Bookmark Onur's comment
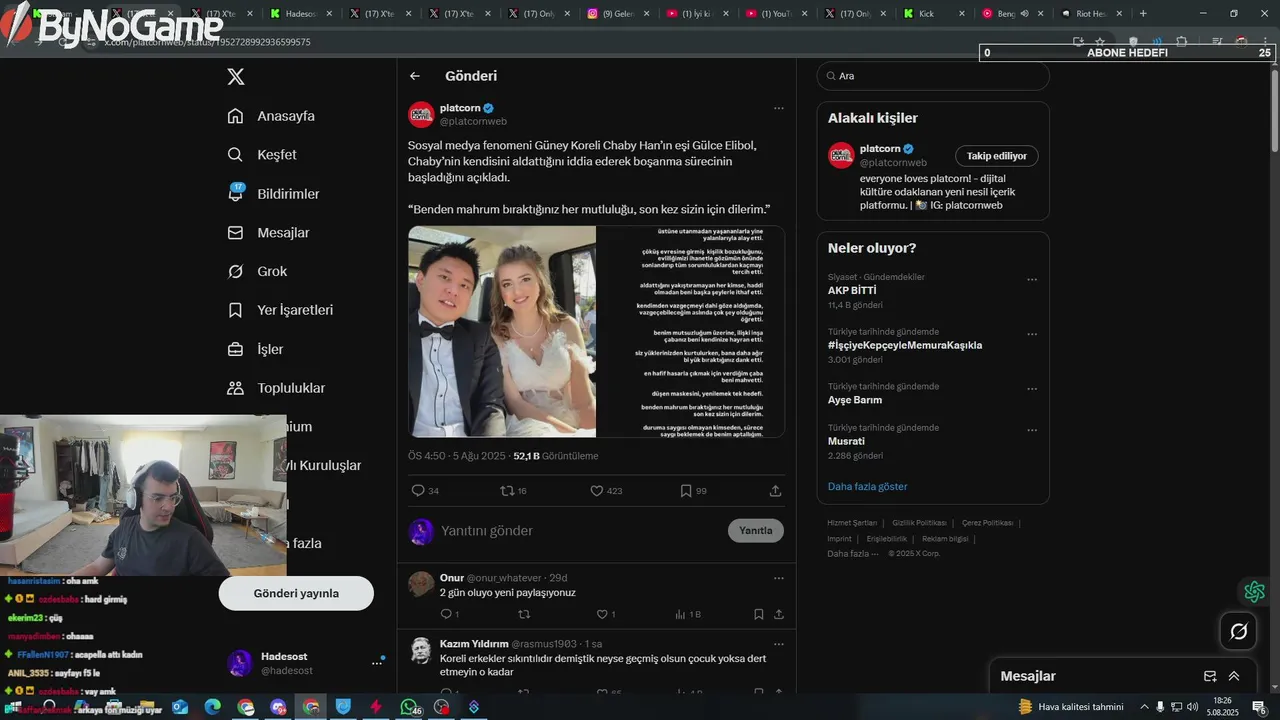This screenshot has height=720, width=1280. [x=758, y=614]
